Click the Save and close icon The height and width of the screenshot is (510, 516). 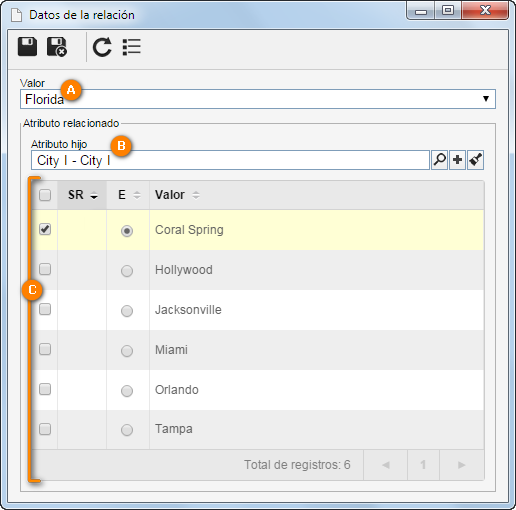tap(57, 47)
